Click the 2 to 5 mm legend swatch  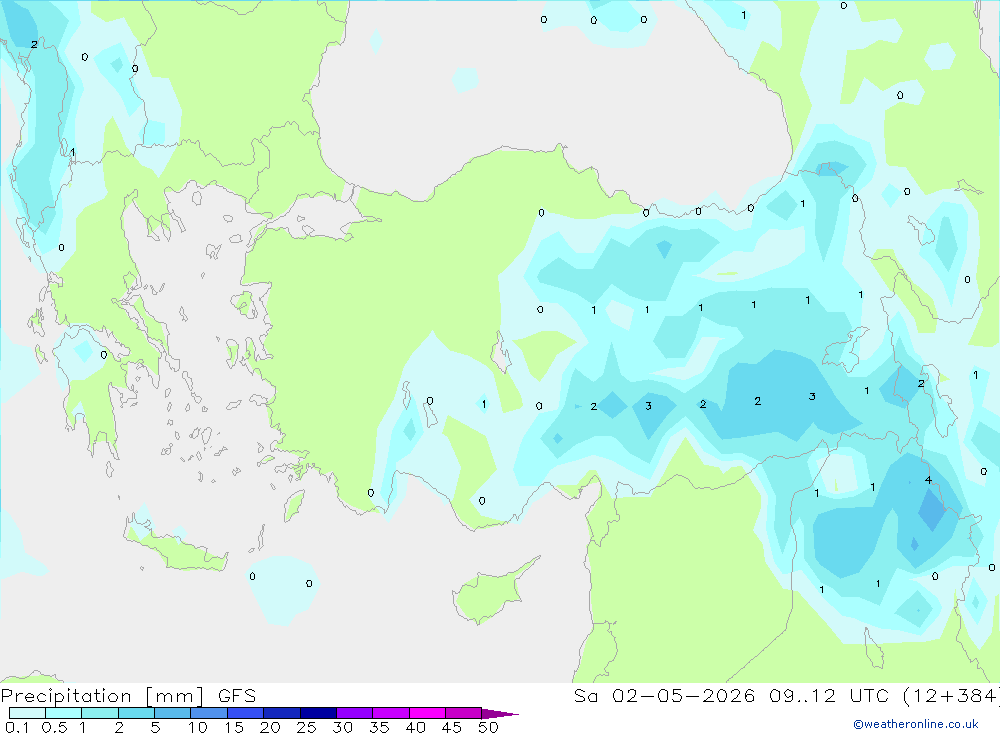point(136,713)
